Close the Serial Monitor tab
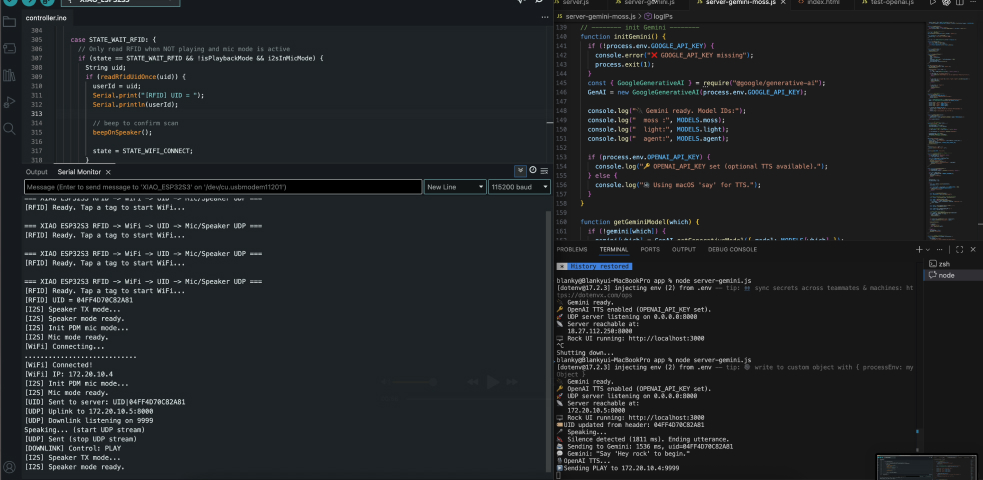 108,172
